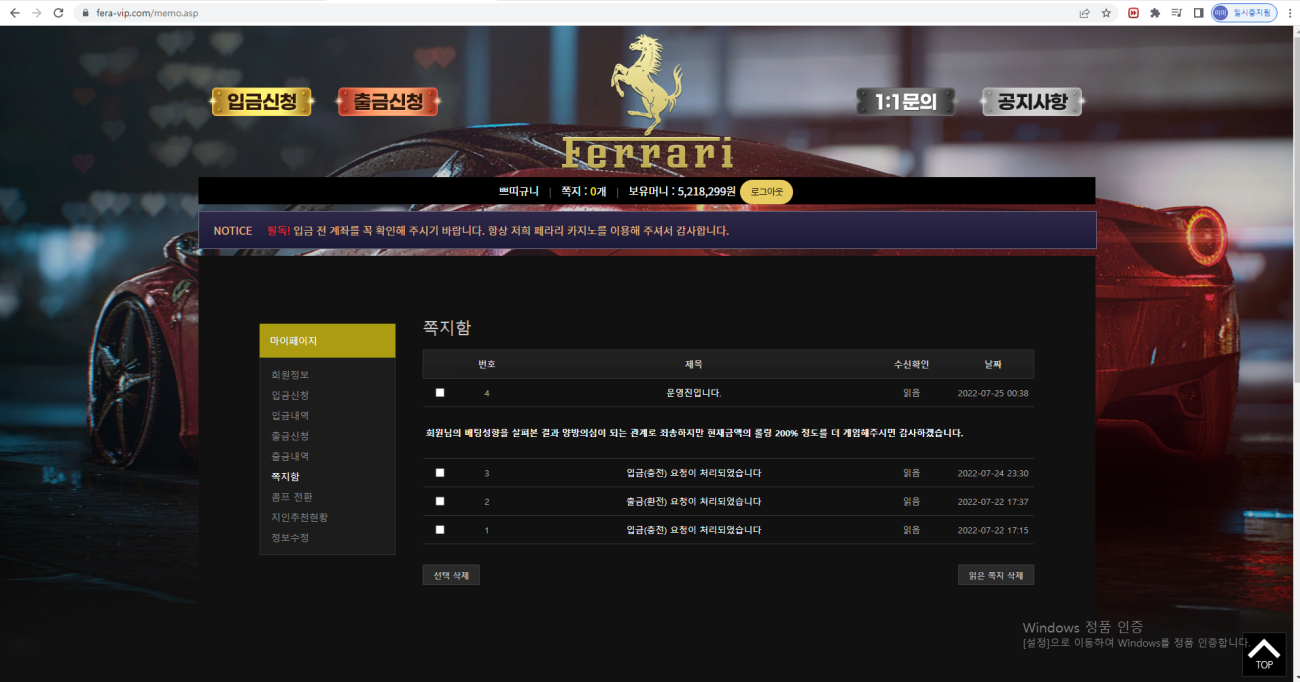The width and height of the screenshot is (1300, 682).
Task: Open the 출금신청 withdrawal banner button
Action: point(388,101)
